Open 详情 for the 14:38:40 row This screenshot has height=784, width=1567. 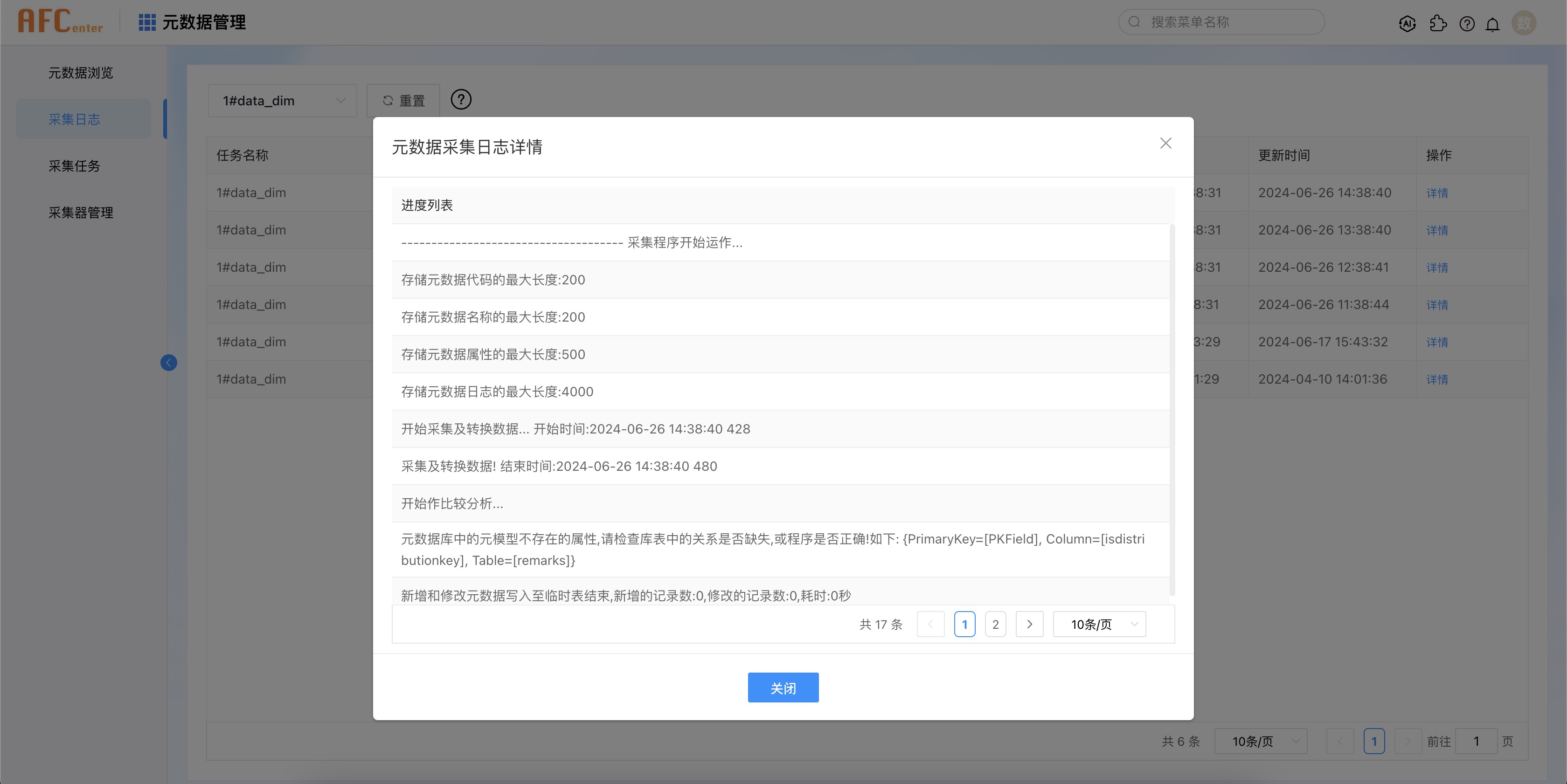pos(1437,193)
